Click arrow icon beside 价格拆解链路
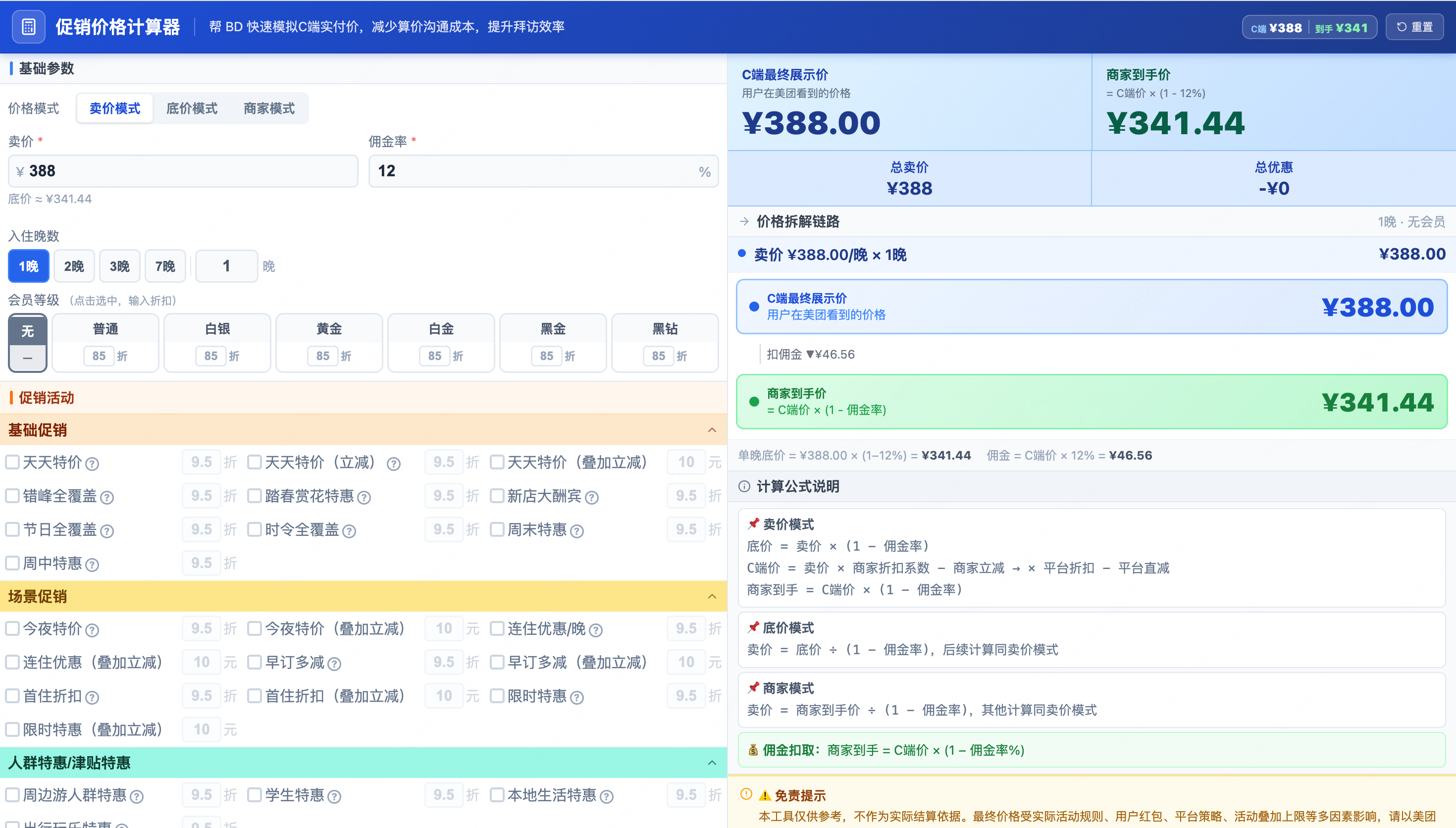The height and width of the screenshot is (828, 1456). 744,221
